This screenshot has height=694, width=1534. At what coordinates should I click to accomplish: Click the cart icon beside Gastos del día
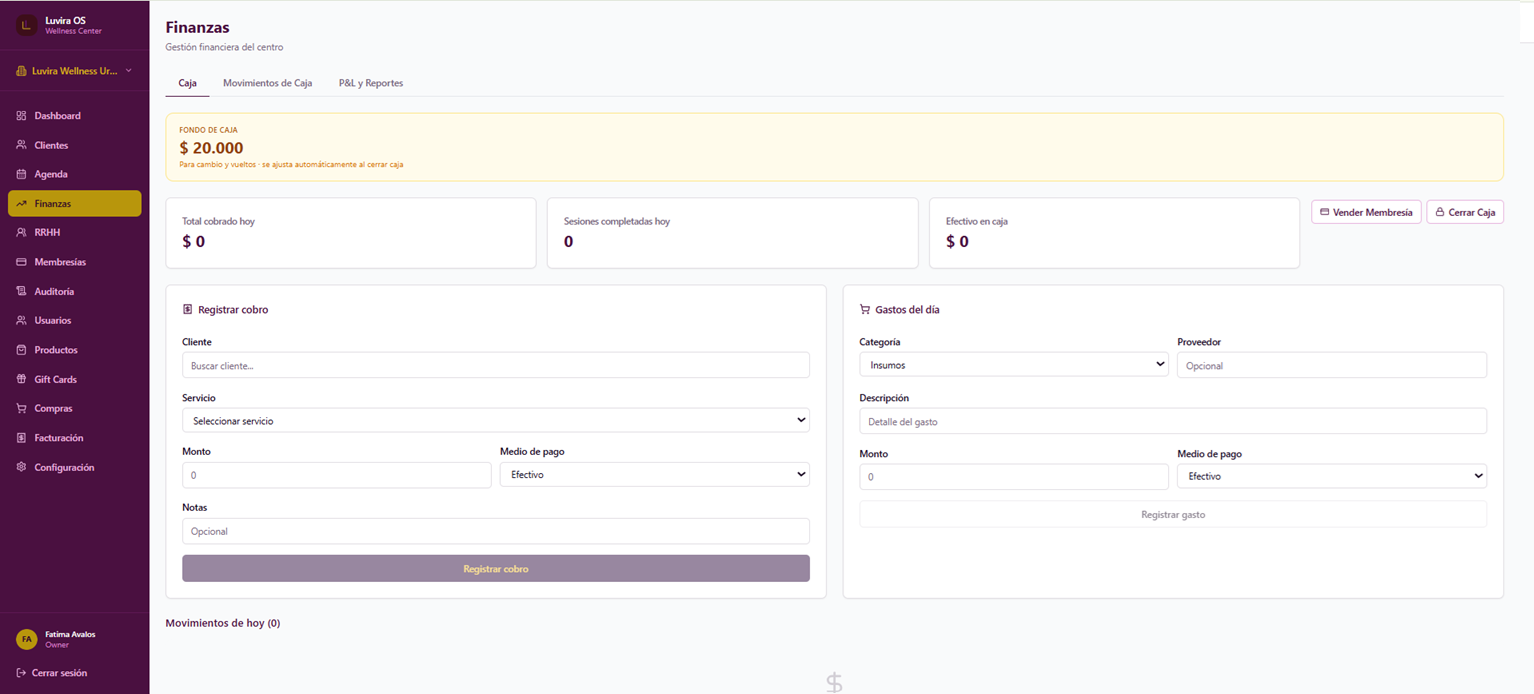pyautogui.click(x=864, y=310)
